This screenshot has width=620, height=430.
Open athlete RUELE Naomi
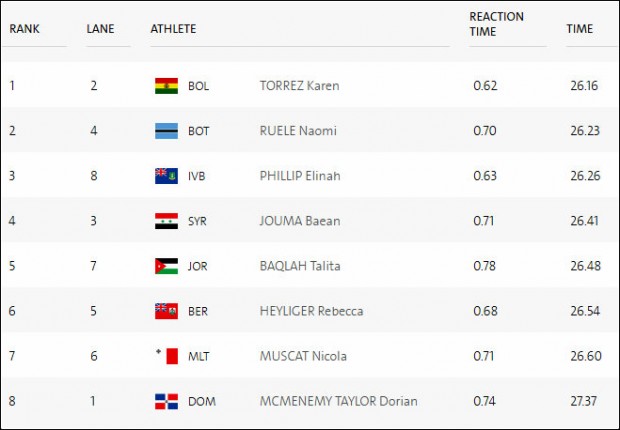(298, 131)
